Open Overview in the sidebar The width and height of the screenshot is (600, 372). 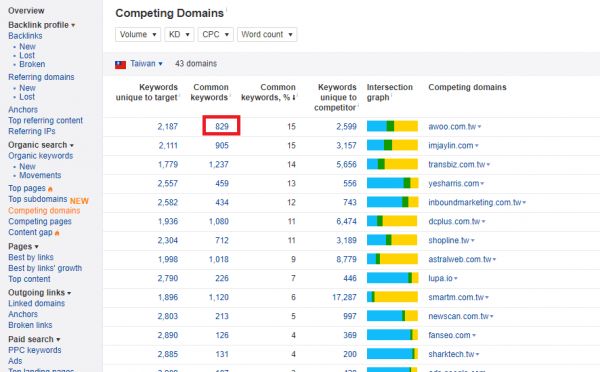pos(26,11)
